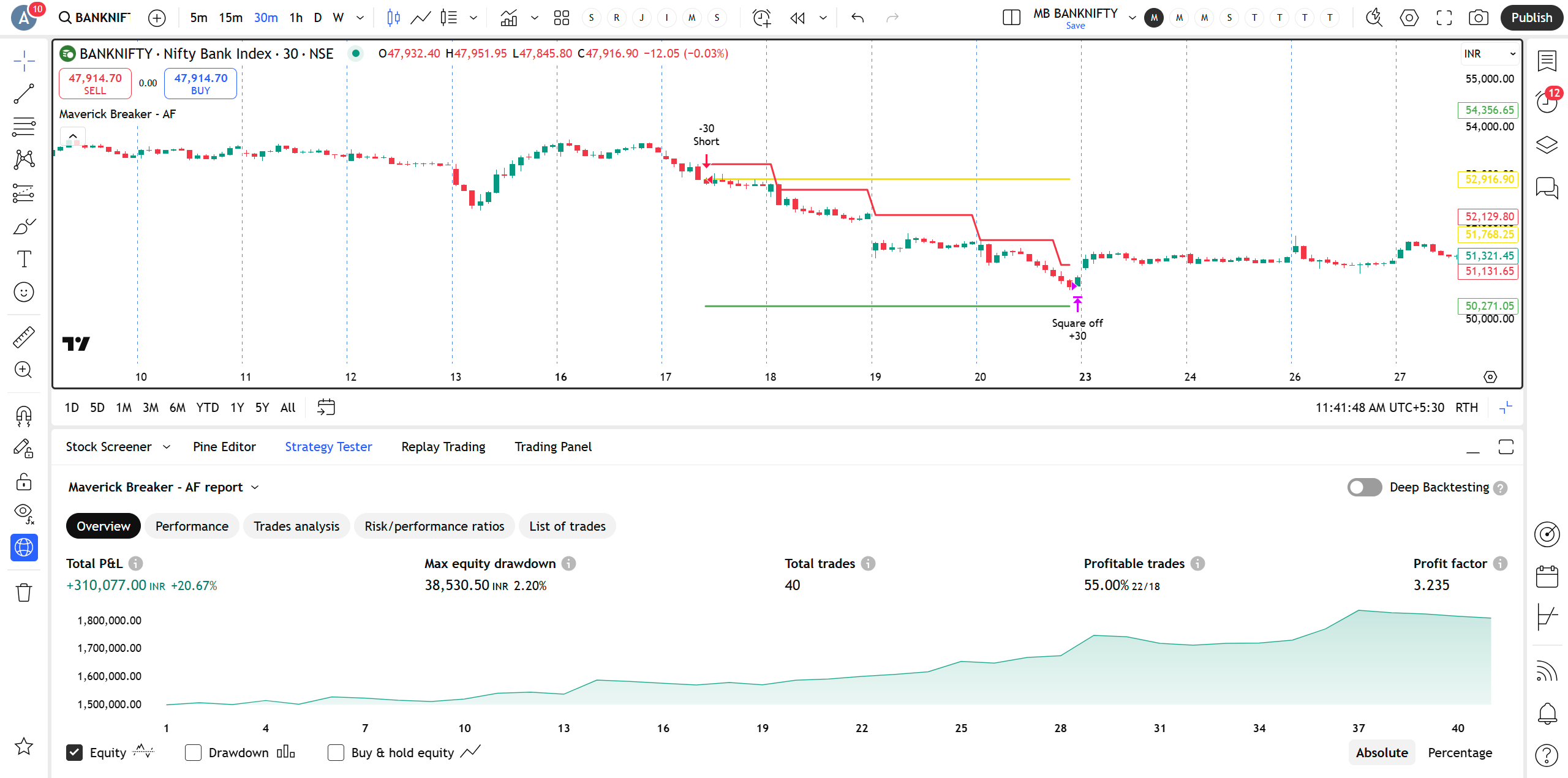1568x778 pixels.
Task: Select the crosshair cursor tool
Action: pos(24,61)
